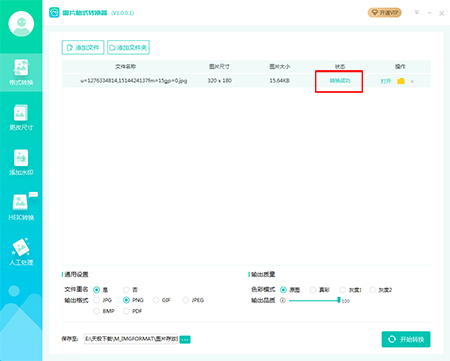Choose PNG output format
Image resolution: width=450 pixels, height=361 pixels.
[x=126, y=300]
